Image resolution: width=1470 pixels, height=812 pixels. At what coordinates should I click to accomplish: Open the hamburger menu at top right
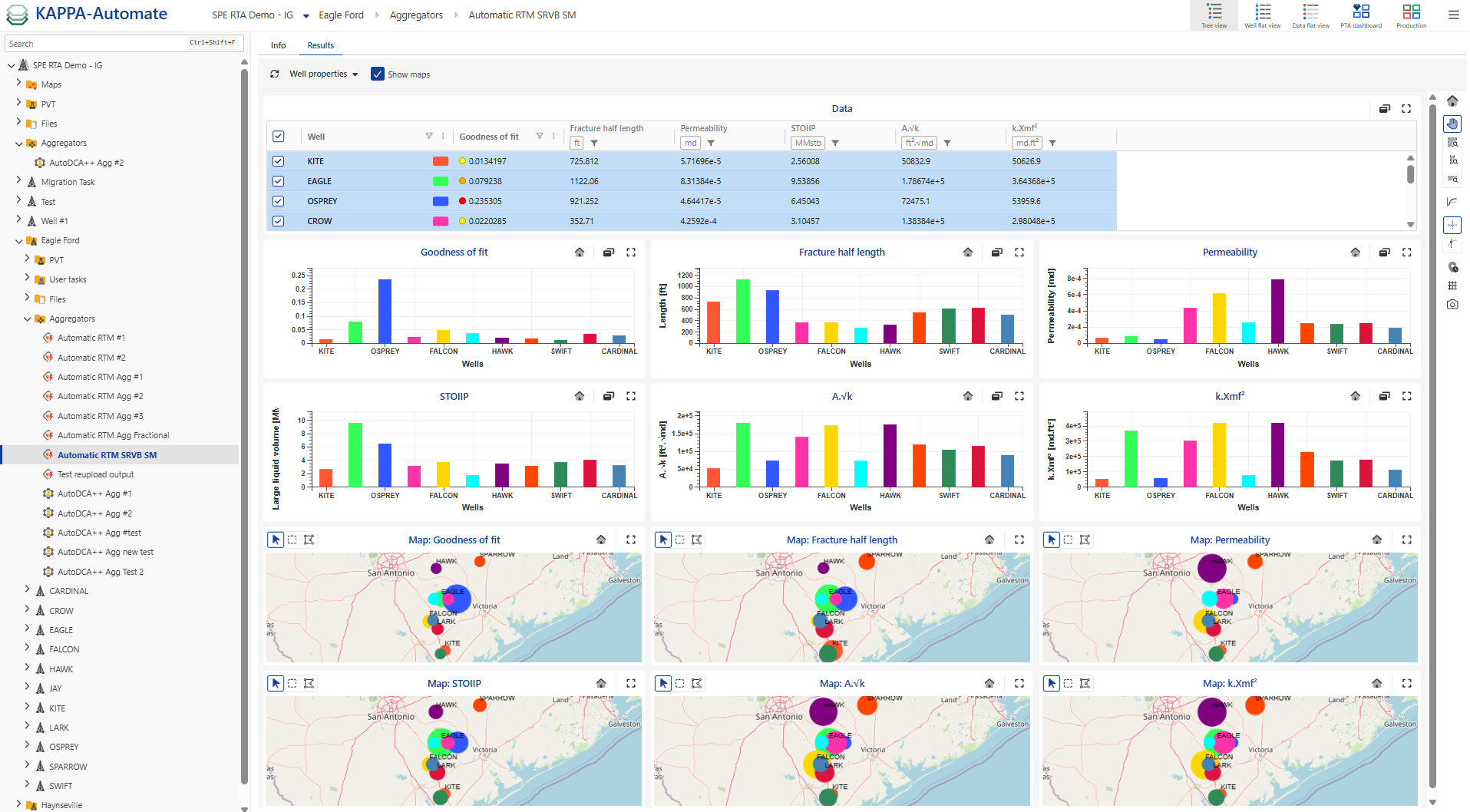pyautogui.click(x=1453, y=15)
